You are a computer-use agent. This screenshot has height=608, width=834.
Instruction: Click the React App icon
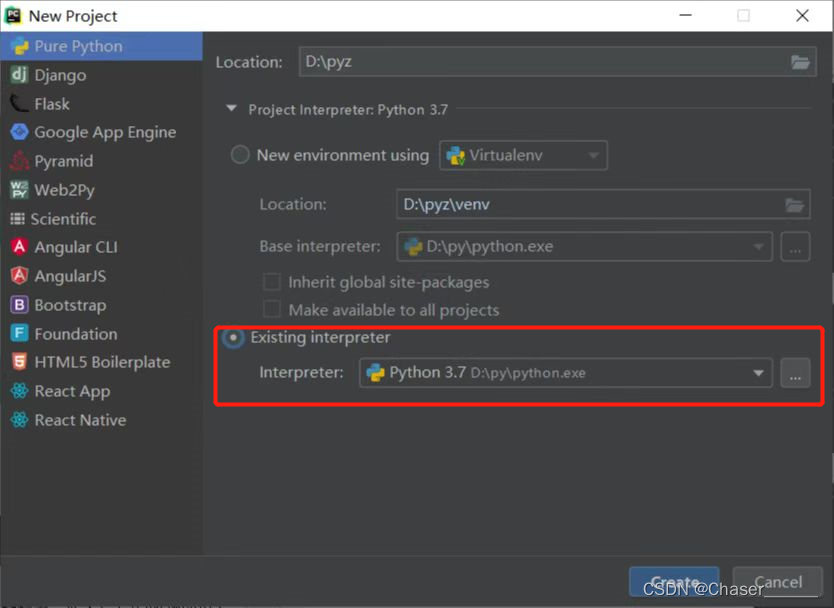(19, 391)
